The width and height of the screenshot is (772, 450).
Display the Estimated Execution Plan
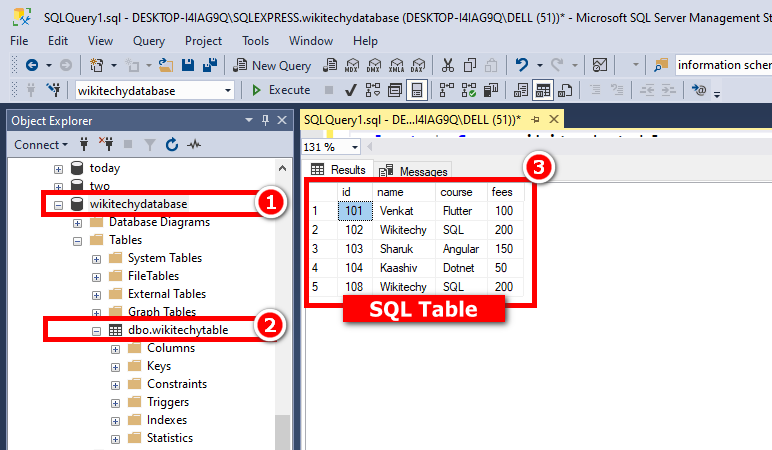(373, 90)
